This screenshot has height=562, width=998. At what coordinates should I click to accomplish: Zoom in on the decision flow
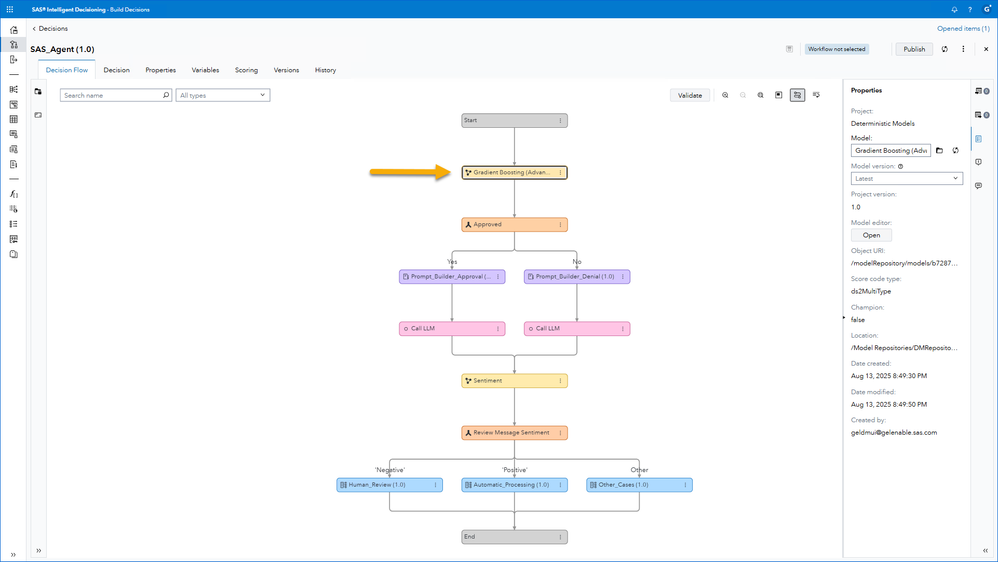[725, 95]
